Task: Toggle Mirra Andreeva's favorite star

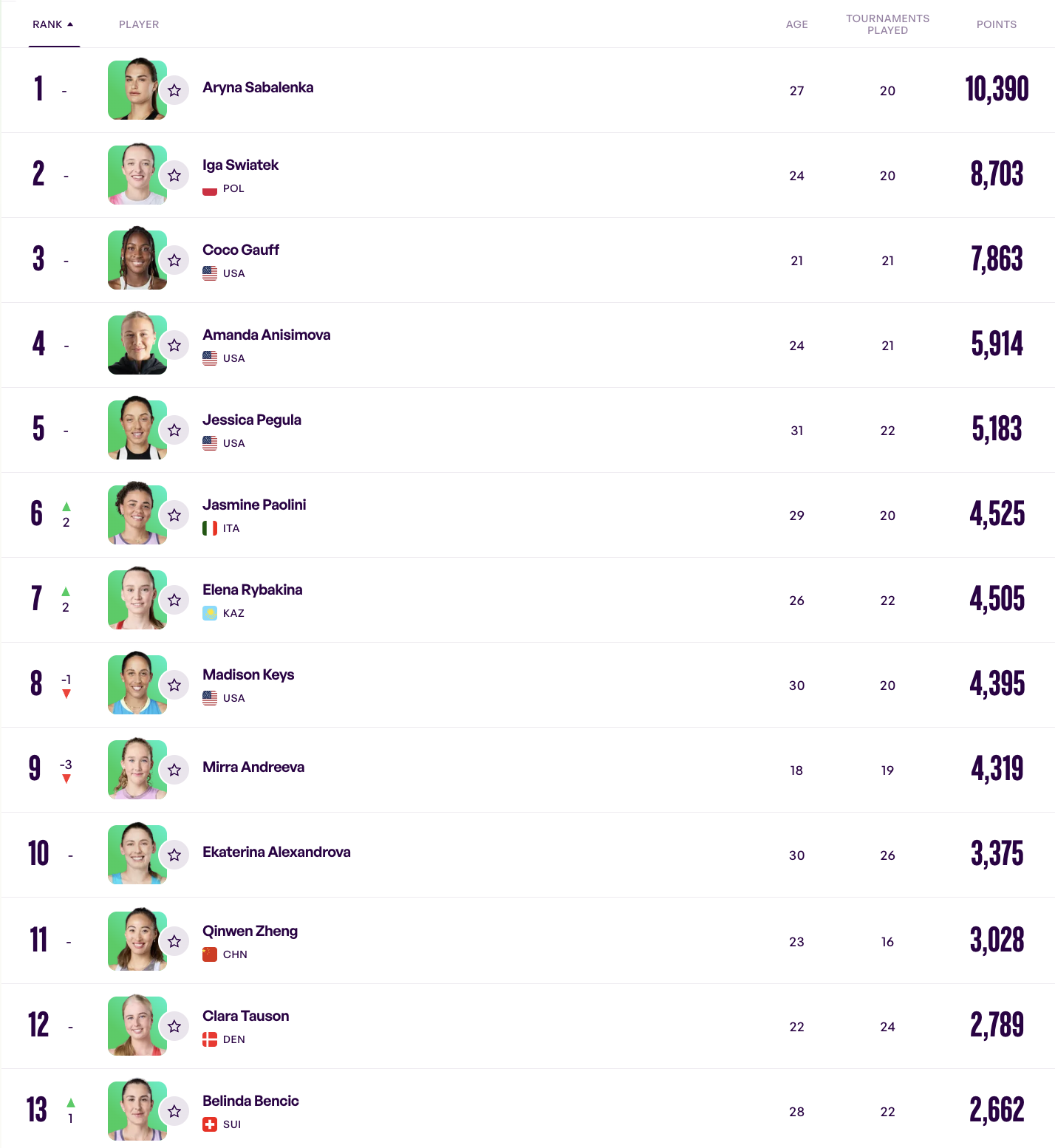Action: pos(174,771)
